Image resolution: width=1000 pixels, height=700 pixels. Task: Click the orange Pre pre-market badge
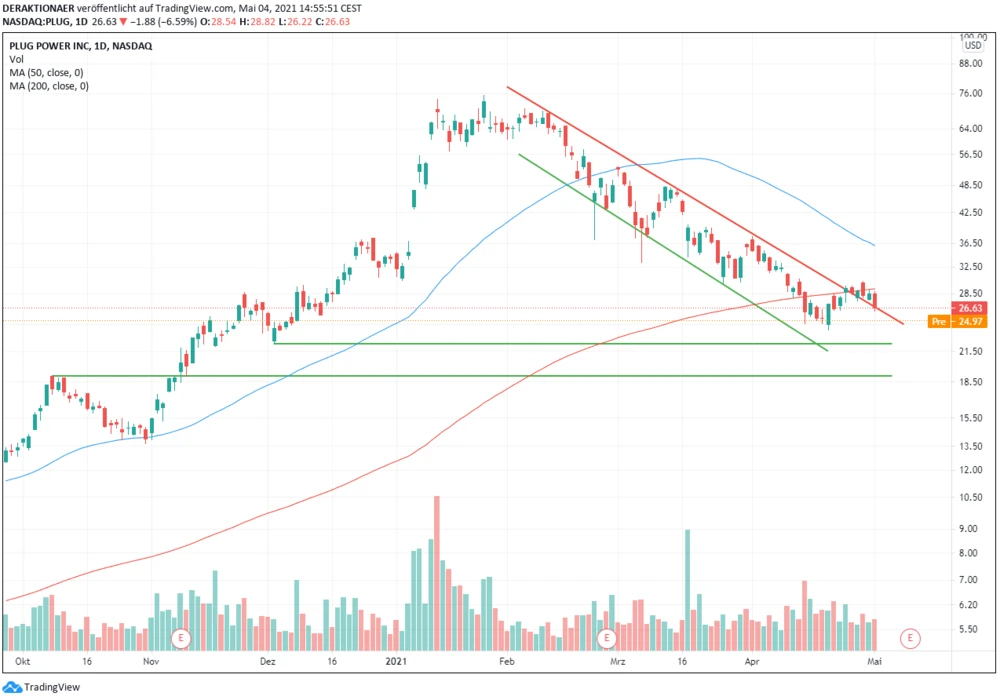point(939,321)
